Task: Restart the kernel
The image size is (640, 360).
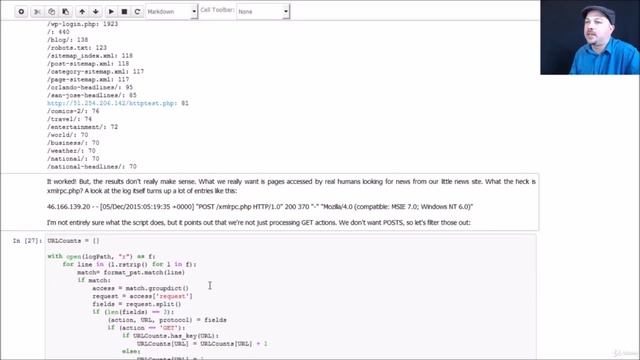Action: pyautogui.click(x=138, y=12)
